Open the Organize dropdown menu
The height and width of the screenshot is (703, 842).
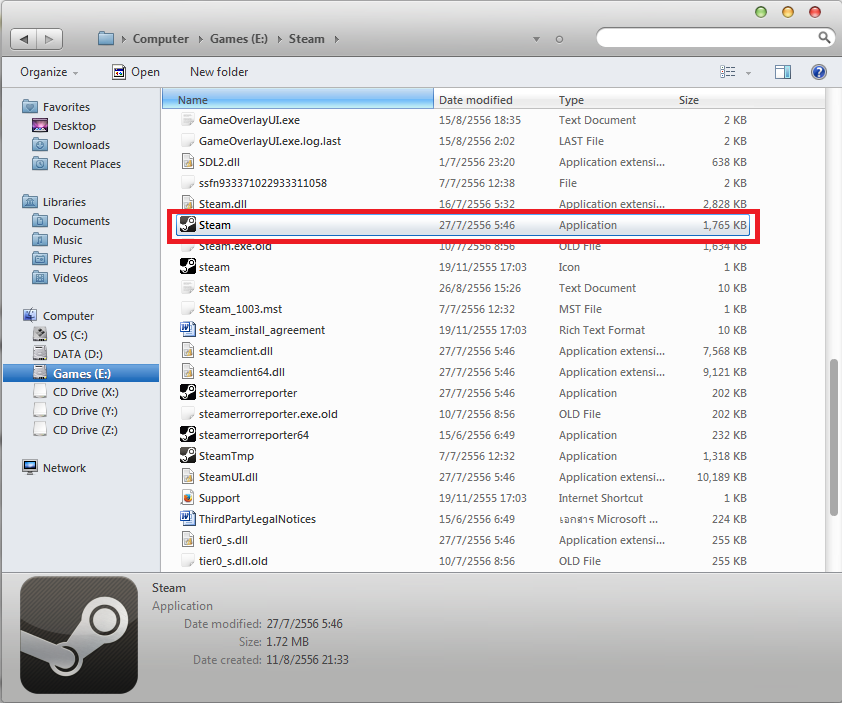click(49, 72)
